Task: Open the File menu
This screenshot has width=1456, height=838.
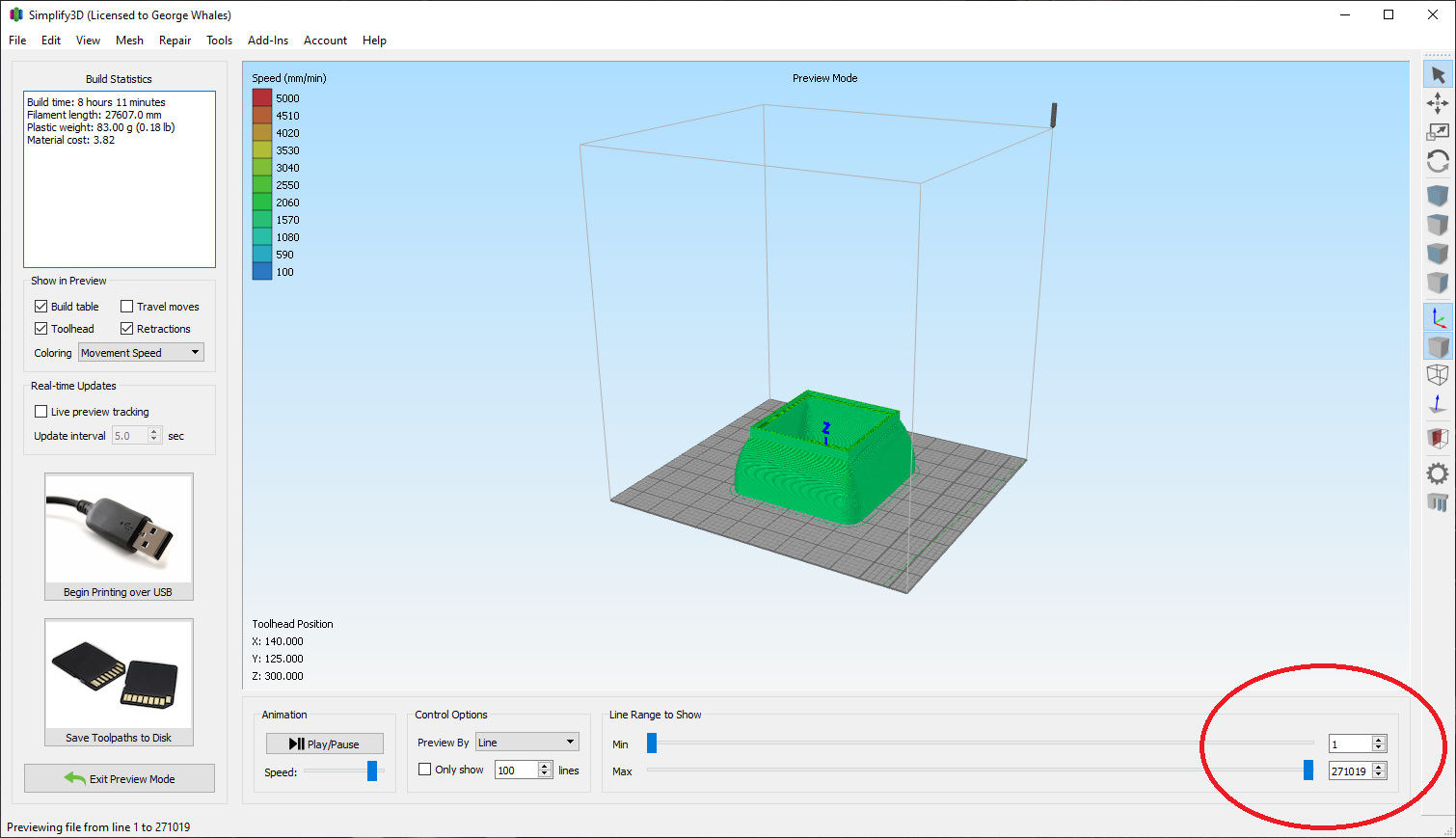Action: [17, 41]
